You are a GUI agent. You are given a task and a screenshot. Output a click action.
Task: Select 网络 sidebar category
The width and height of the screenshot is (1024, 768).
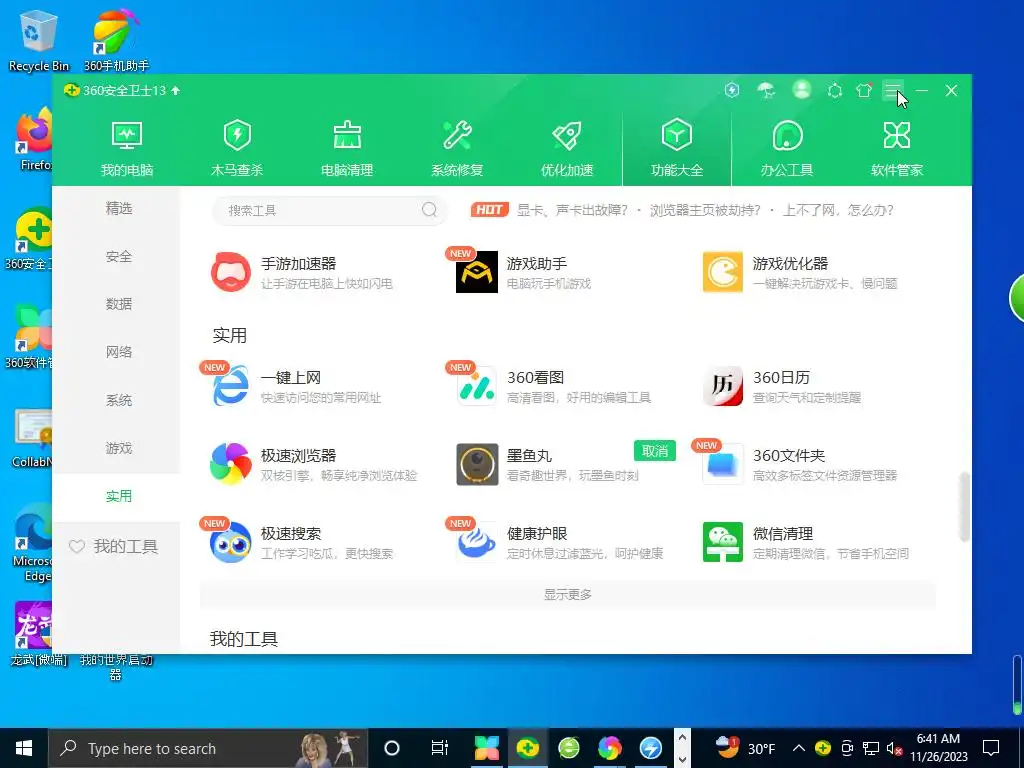click(119, 352)
